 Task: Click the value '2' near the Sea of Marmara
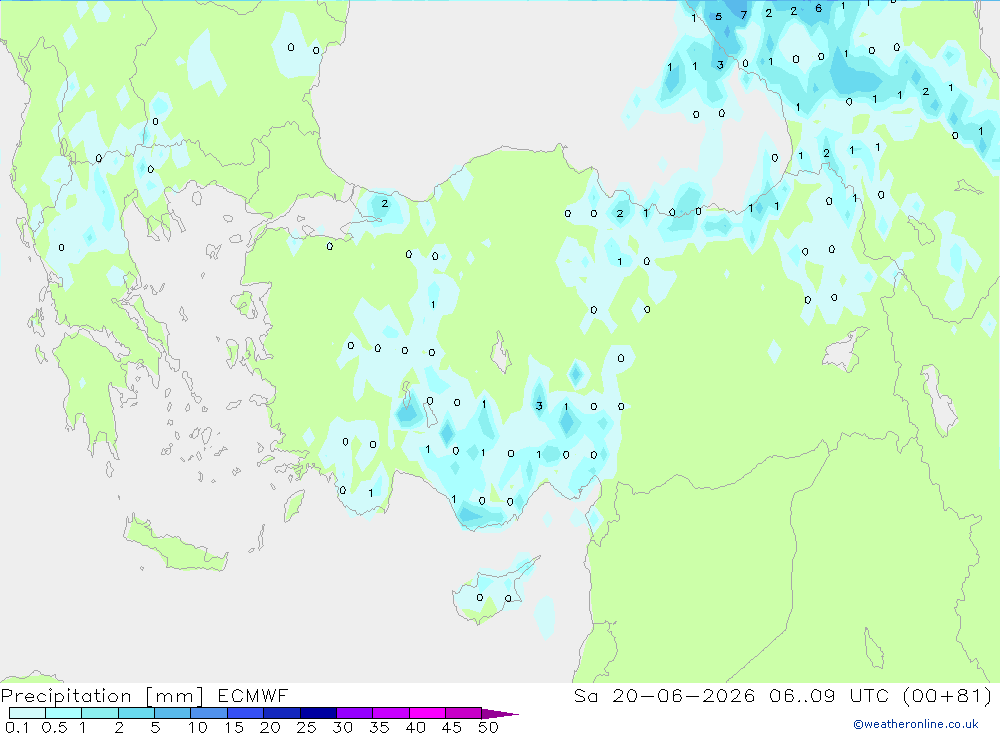[385, 204]
